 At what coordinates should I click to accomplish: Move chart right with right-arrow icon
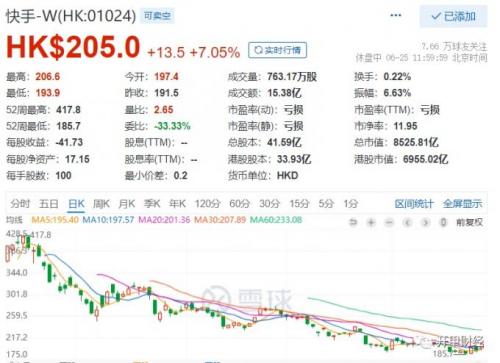click(425, 222)
